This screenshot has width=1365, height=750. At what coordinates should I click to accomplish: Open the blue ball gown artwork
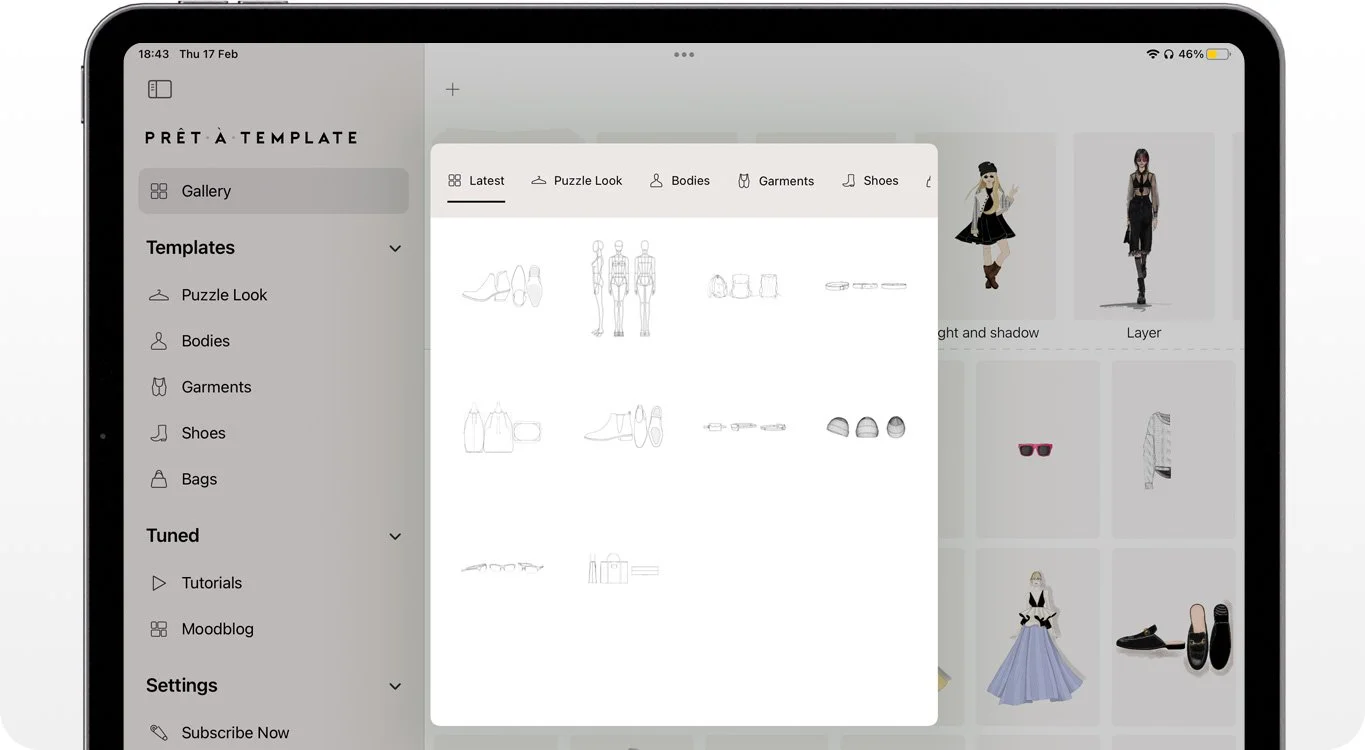1037,637
